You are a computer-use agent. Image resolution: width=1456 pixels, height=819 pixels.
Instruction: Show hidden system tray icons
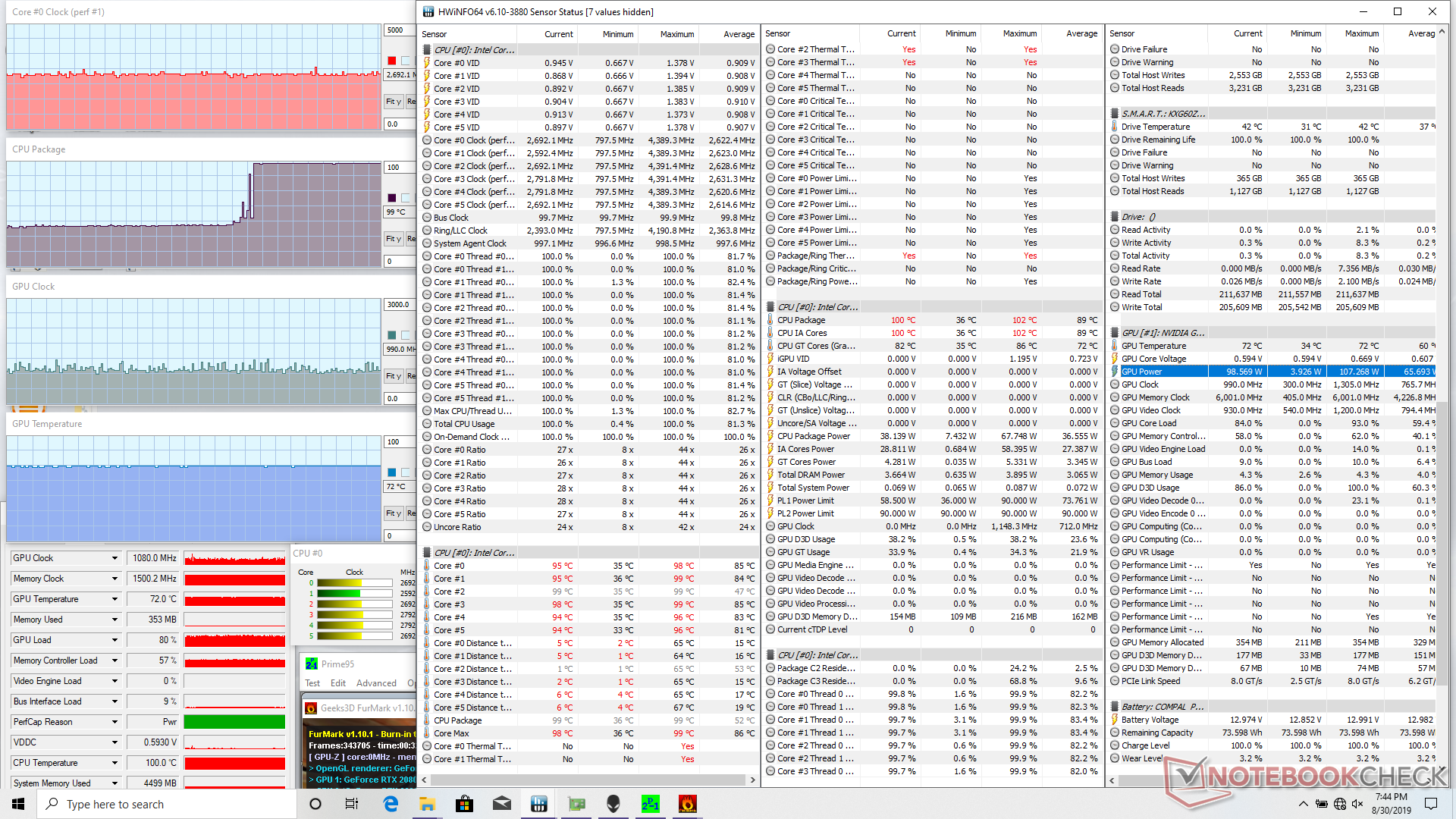1303,804
